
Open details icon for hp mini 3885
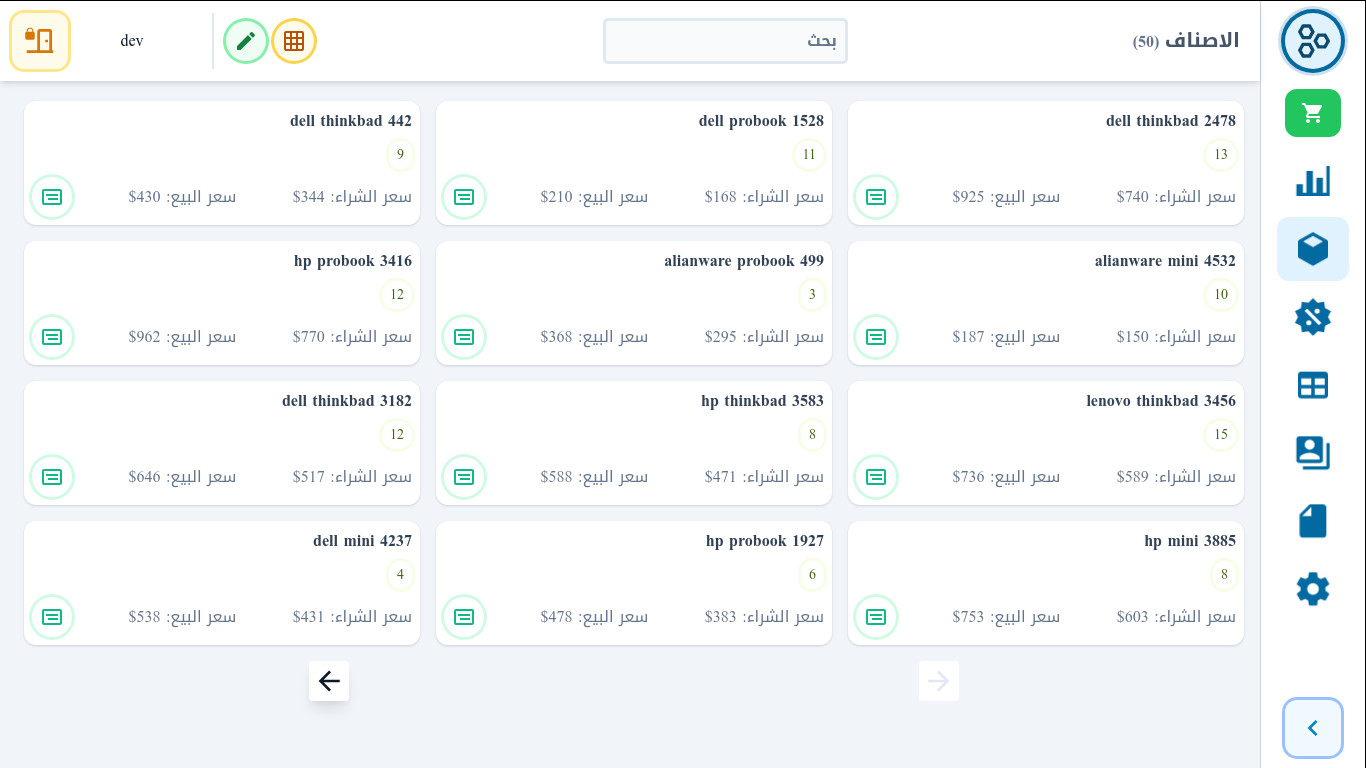(876, 617)
